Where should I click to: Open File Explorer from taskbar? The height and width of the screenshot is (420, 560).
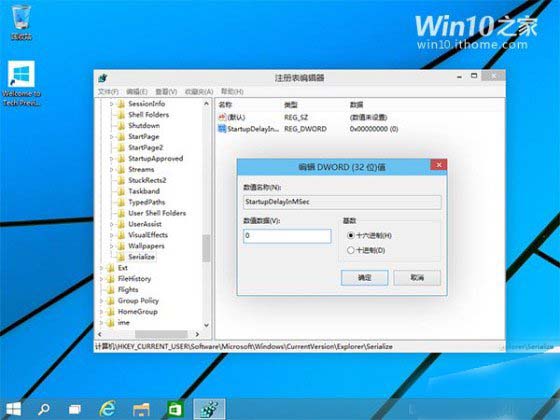[x=141, y=410]
